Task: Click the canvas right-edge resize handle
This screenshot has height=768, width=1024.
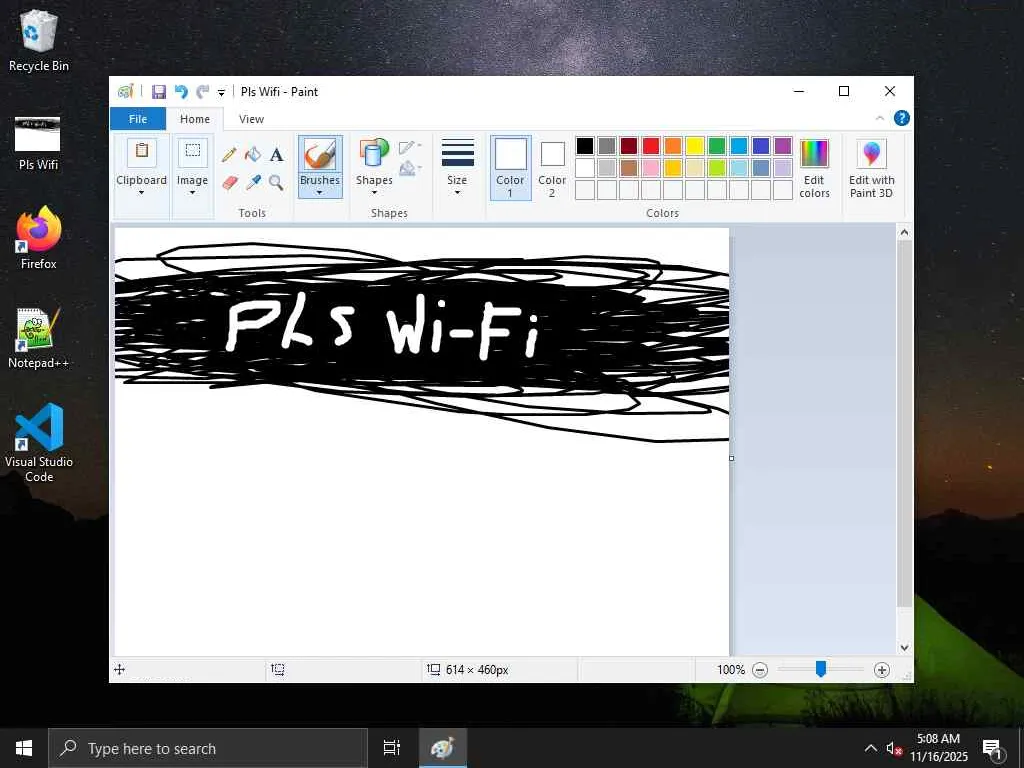Action: pos(731,458)
